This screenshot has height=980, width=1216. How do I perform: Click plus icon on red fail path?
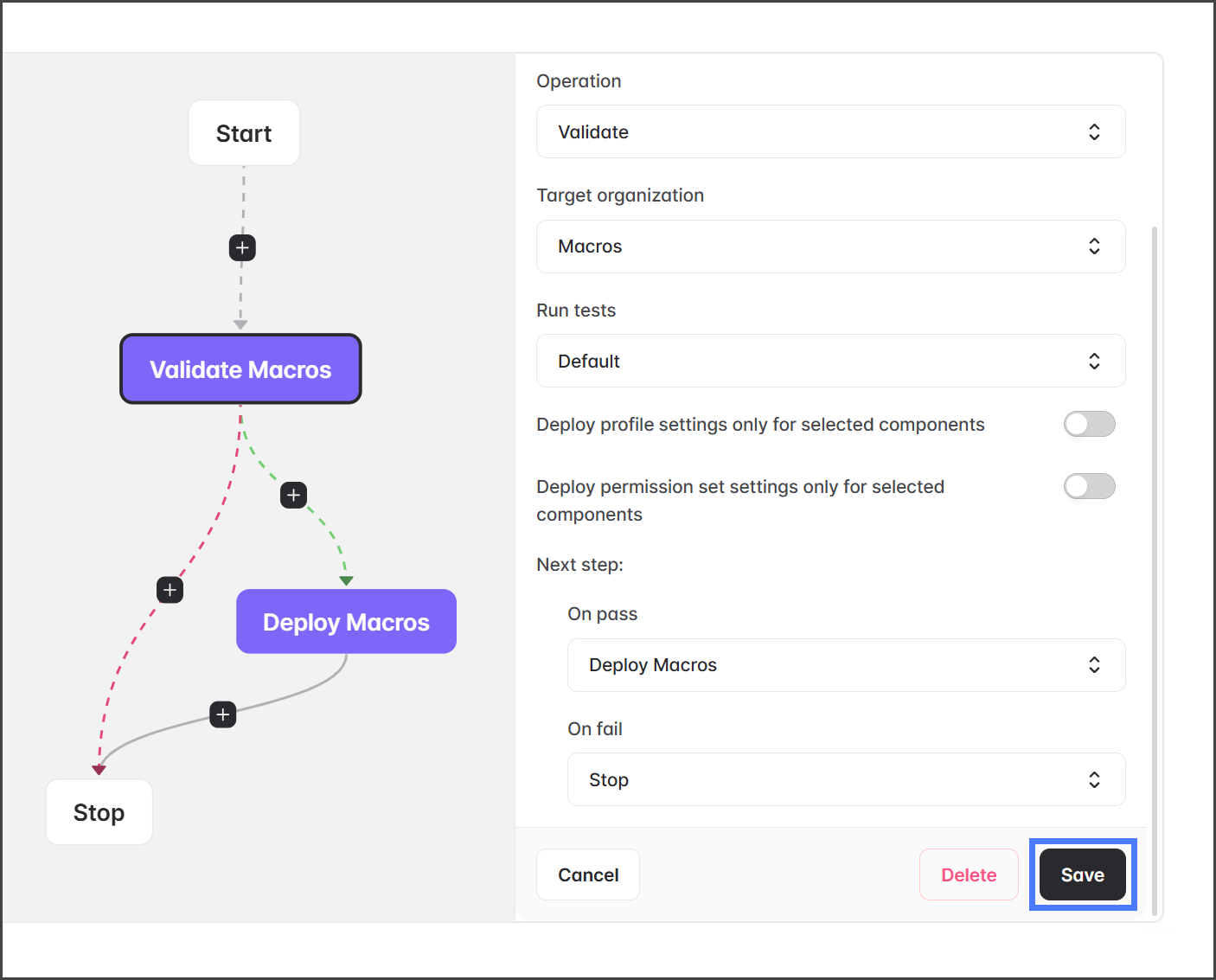tap(170, 590)
